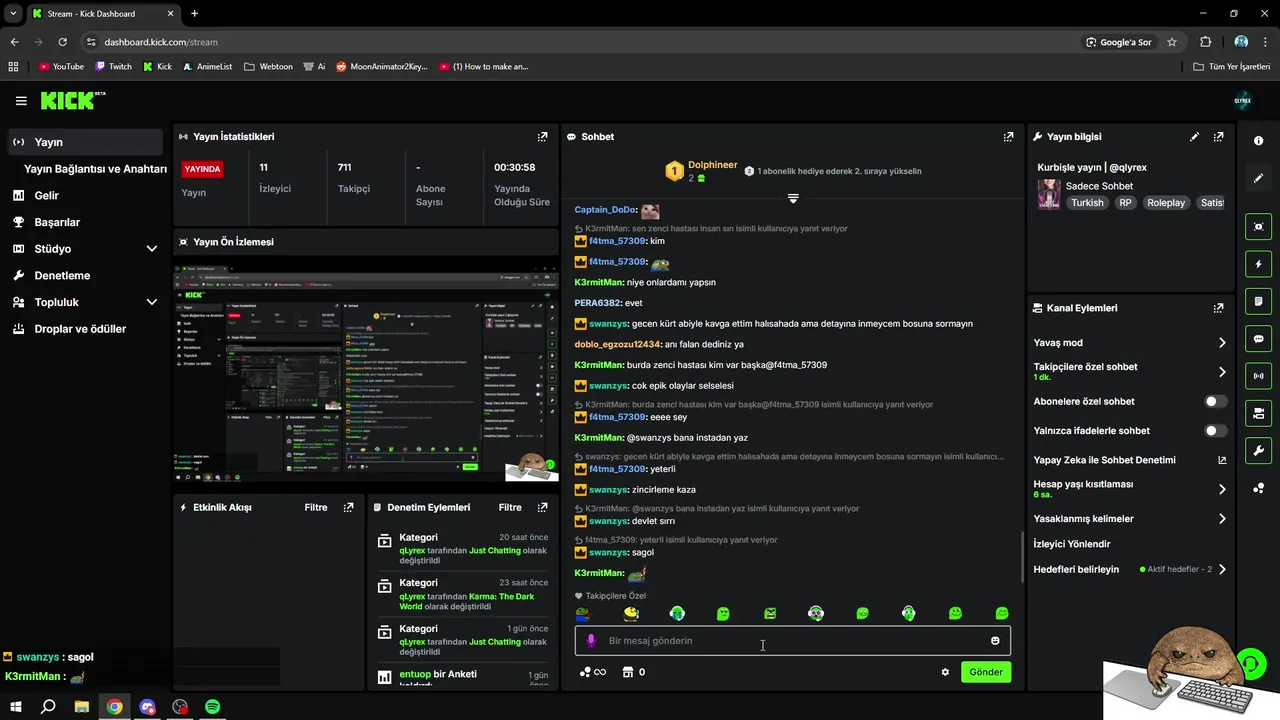Open the Windows Start menu
This screenshot has width=1280, height=720.
coord(16,707)
